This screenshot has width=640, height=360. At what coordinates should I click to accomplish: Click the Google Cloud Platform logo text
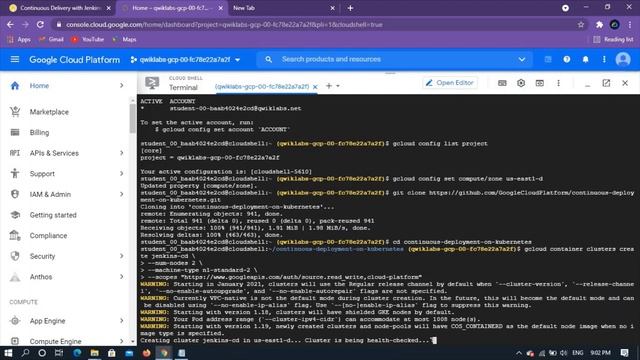pyautogui.click(x=74, y=60)
